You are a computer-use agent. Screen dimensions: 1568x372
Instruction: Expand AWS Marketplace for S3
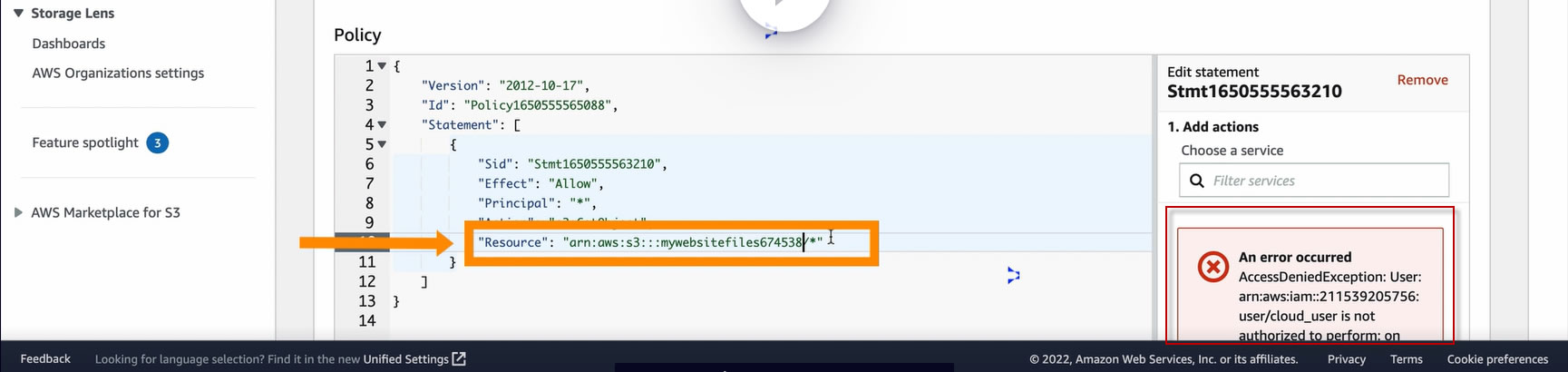pos(18,212)
